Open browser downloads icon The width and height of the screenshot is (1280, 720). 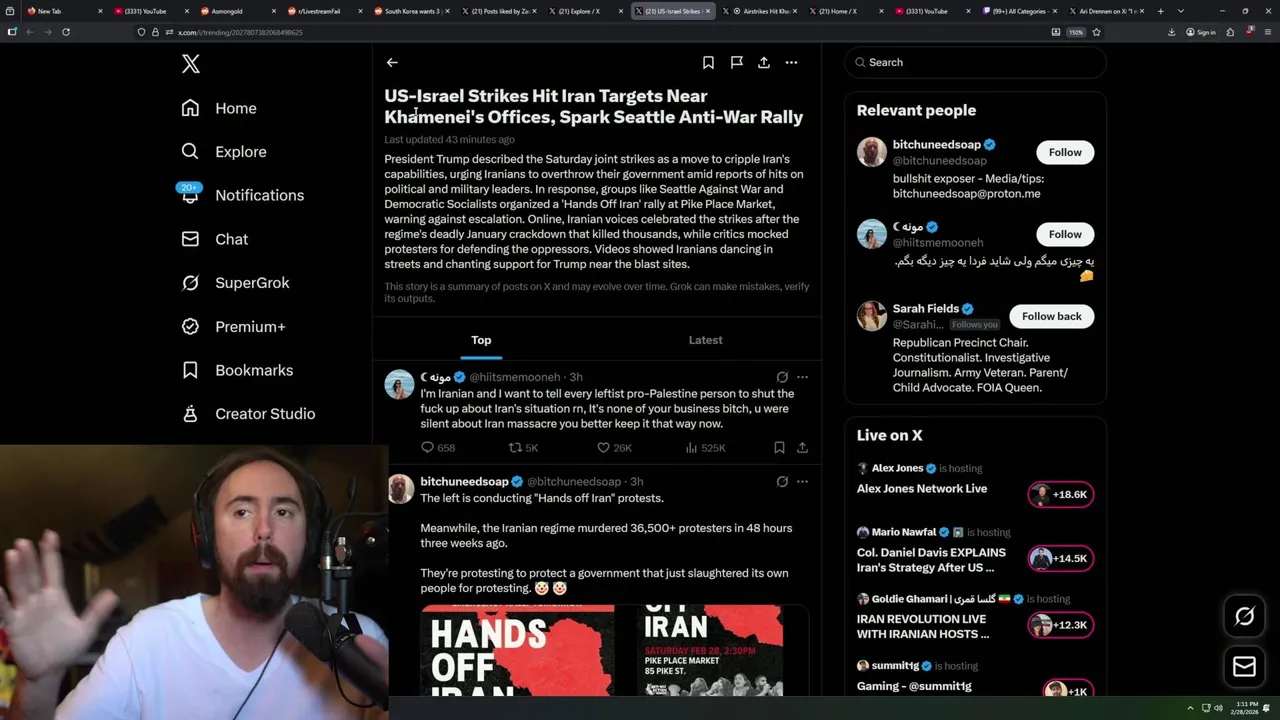click(x=1171, y=32)
